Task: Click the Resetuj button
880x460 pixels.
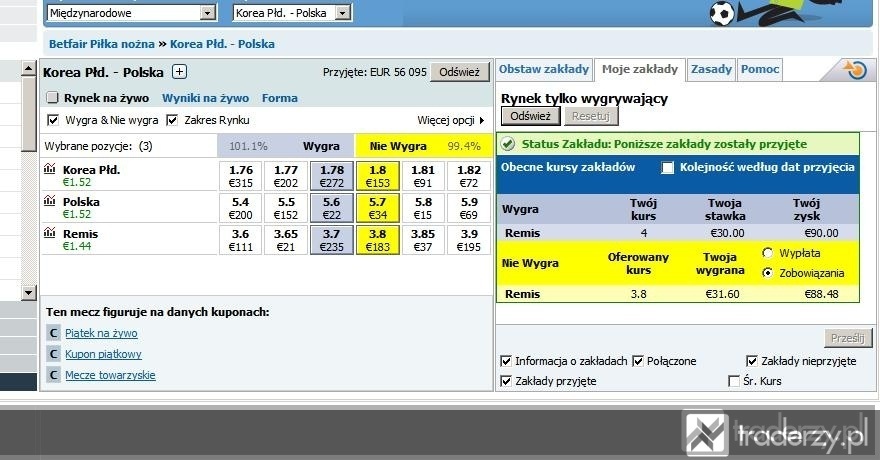Action: click(591, 116)
